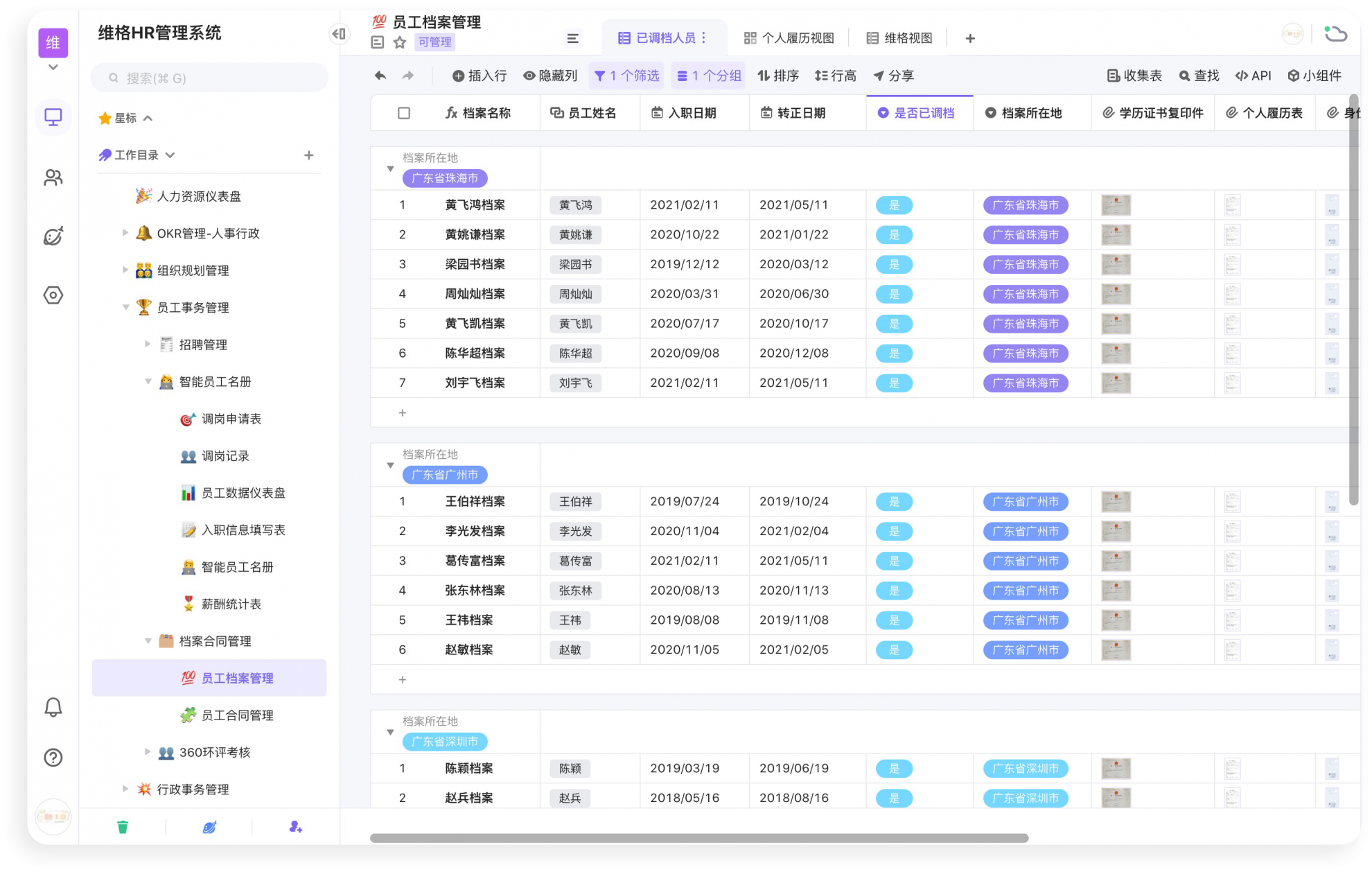Expand 360环评考核 folder
Viewport: 1372px width, 872px height.
(x=148, y=751)
